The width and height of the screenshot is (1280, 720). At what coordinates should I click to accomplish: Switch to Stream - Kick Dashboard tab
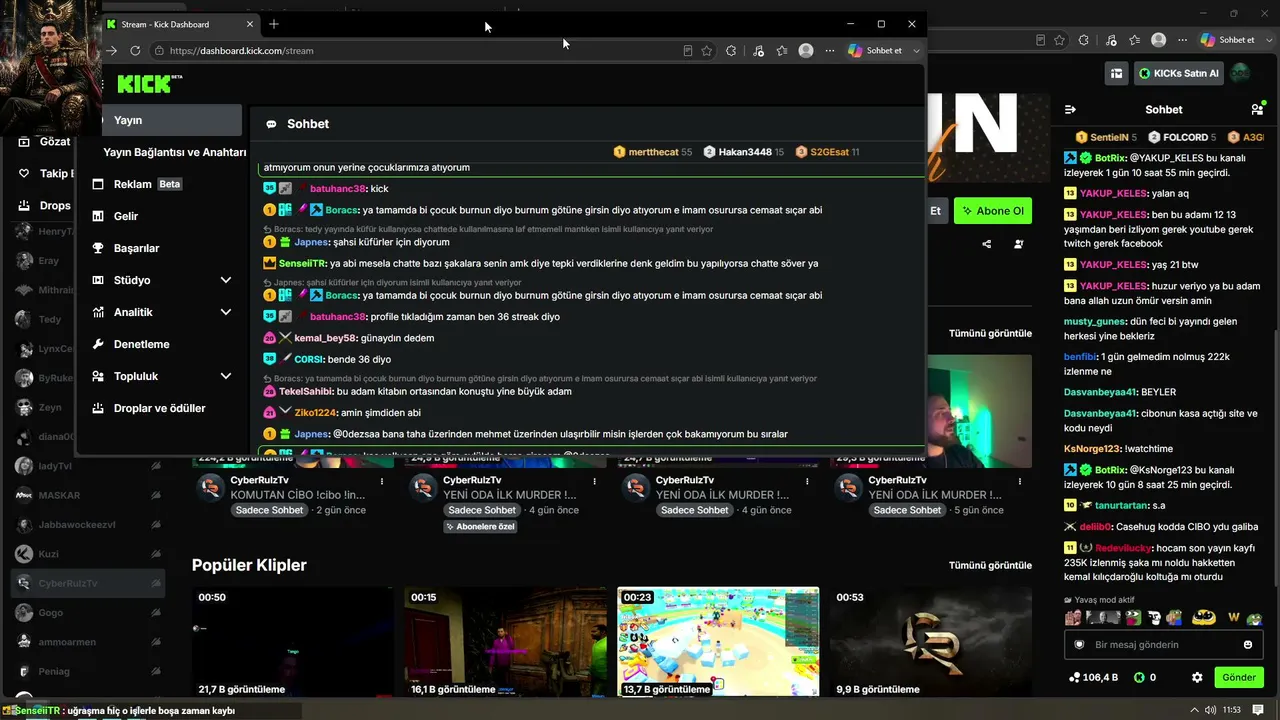click(x=180, y=24)
